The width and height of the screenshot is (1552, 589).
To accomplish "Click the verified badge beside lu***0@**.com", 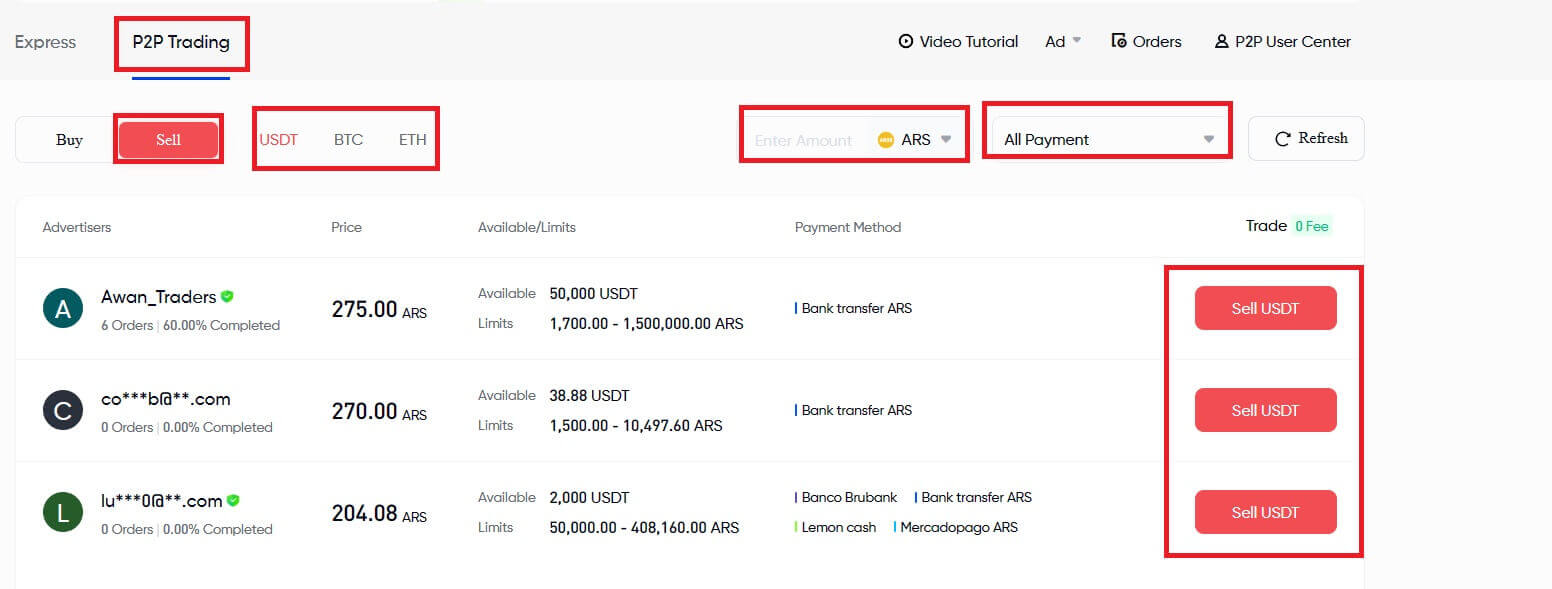I will (x=233, y=500).
